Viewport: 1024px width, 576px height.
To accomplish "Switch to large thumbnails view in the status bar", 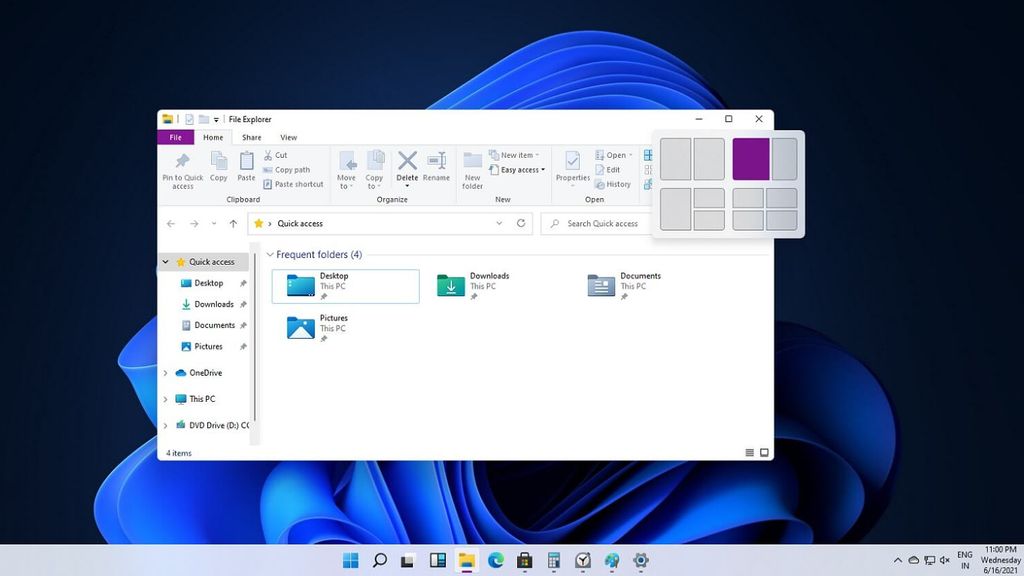I will 764,452.
